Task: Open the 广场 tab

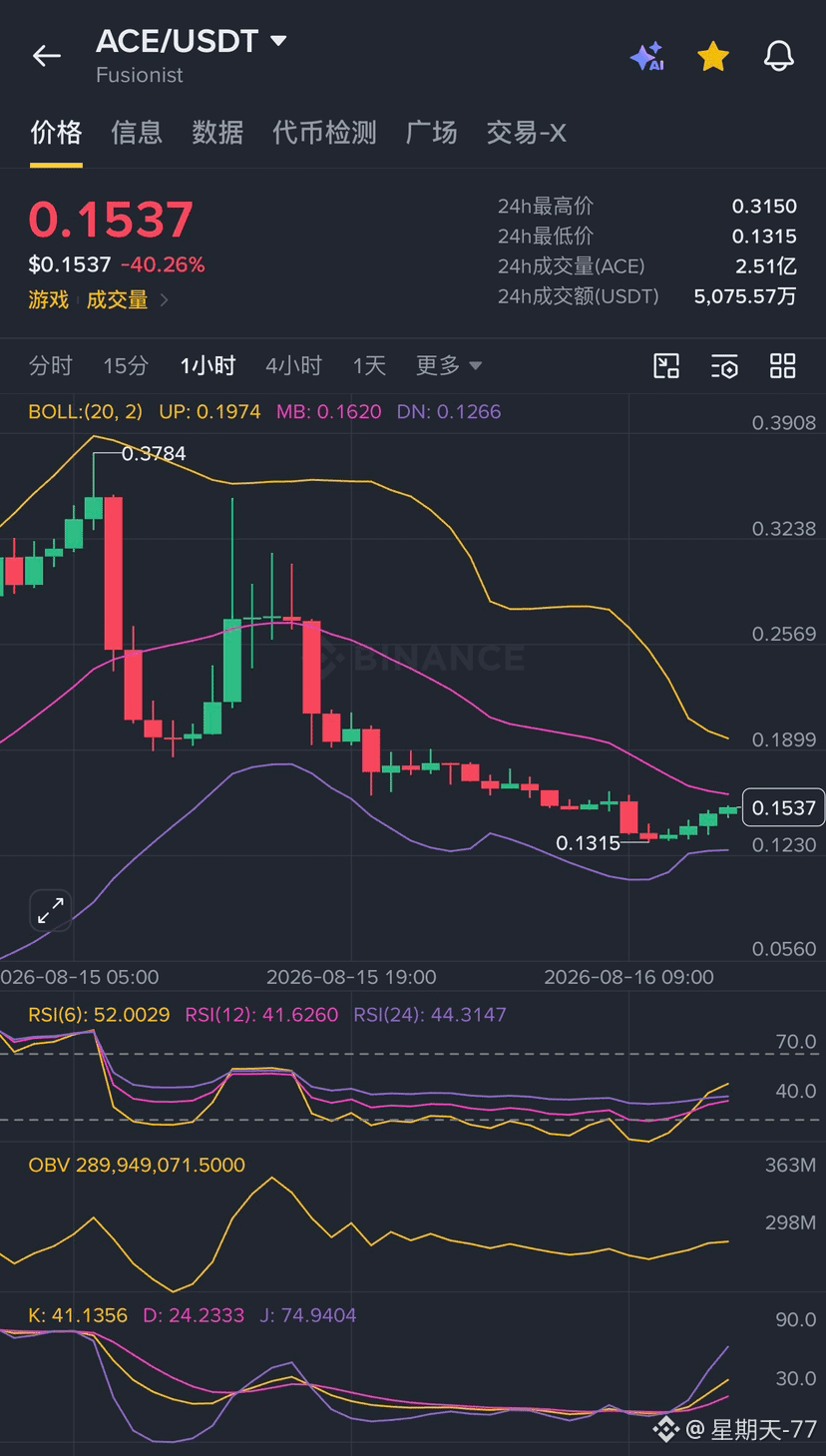Action: pos(431,132)
